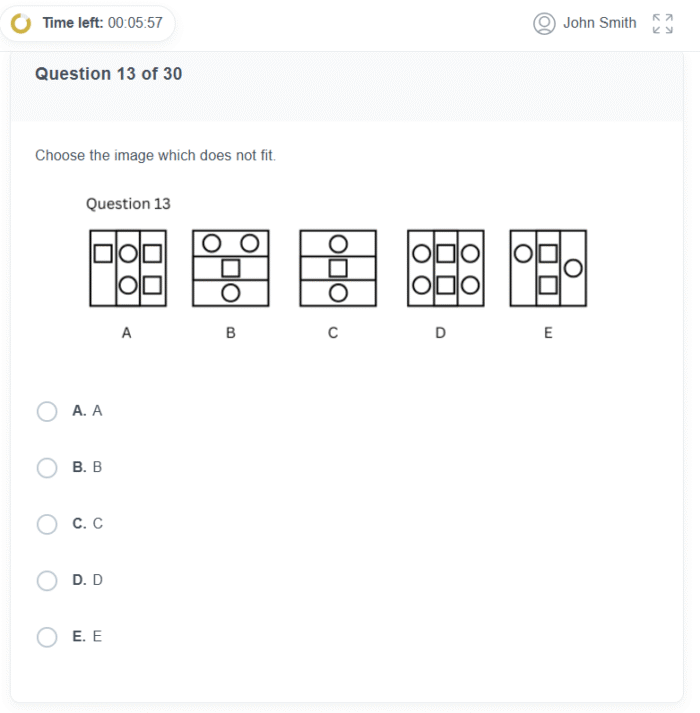Click the John Smith user name
700x713 pixels.
599,23
